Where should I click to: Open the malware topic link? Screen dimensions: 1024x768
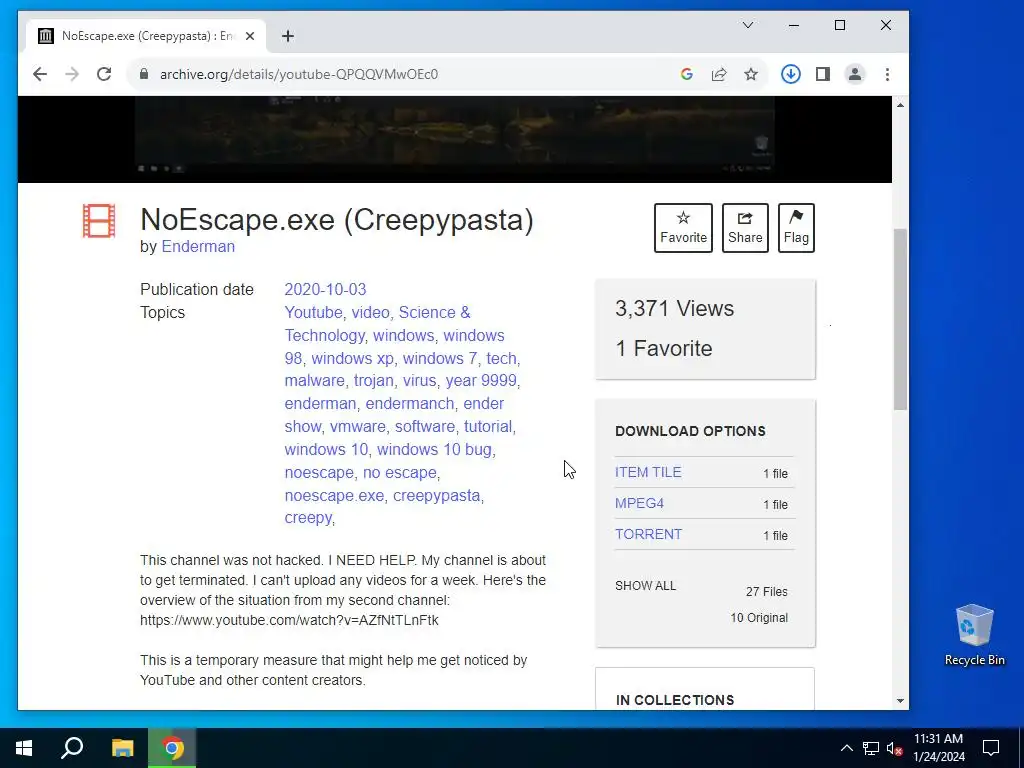(x=314, y=381)
